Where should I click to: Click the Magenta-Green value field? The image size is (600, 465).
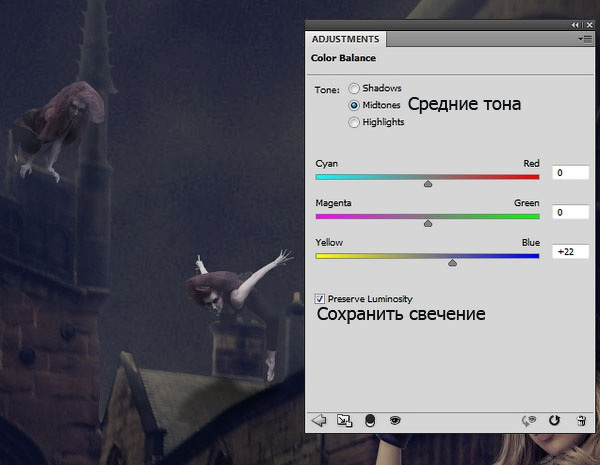coord(570,212)
